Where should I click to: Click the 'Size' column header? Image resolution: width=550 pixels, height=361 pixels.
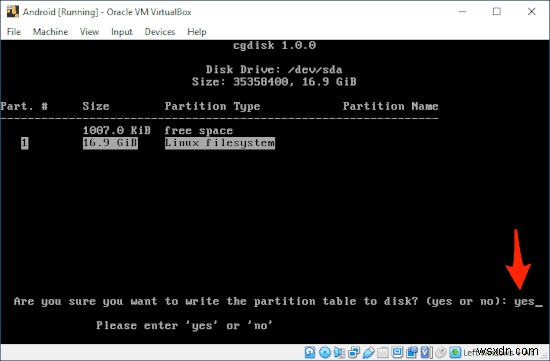(x=96, y=106)
